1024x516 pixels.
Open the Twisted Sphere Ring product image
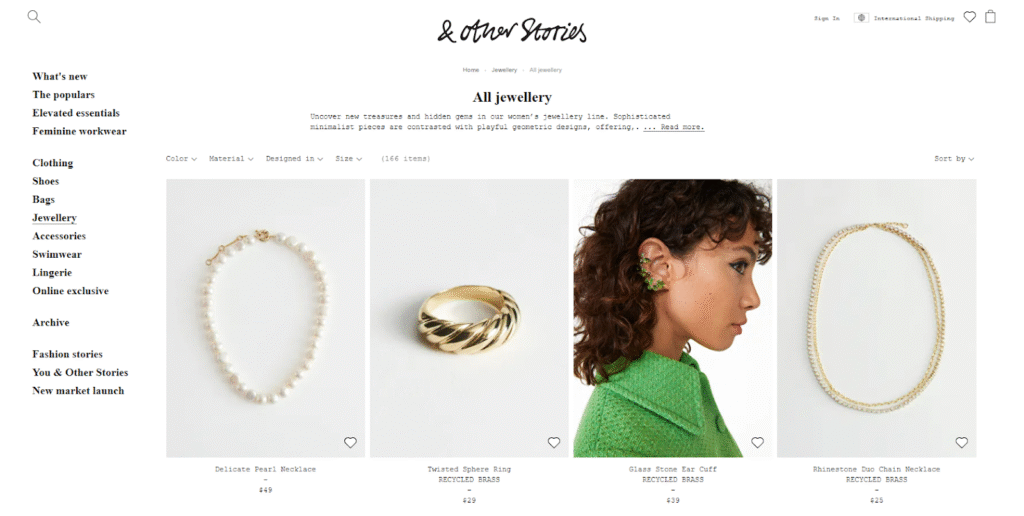(x=469, y=318)
